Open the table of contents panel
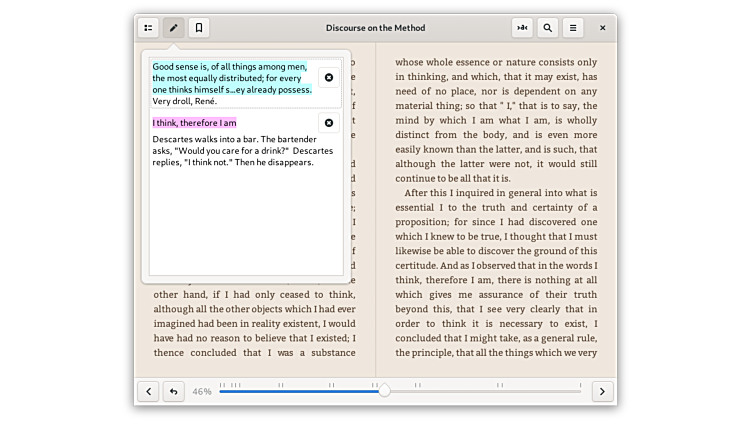 148,28
